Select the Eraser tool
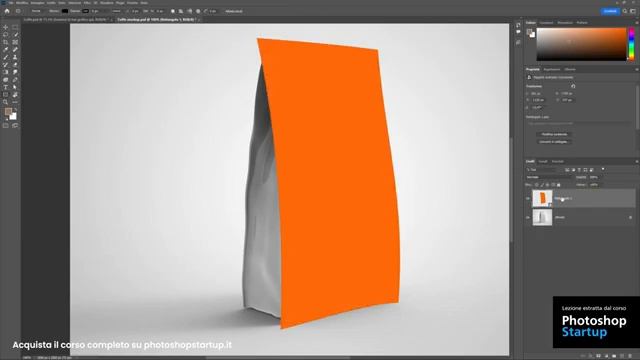The height and width of the screenshot is (360, 640). 15,64
